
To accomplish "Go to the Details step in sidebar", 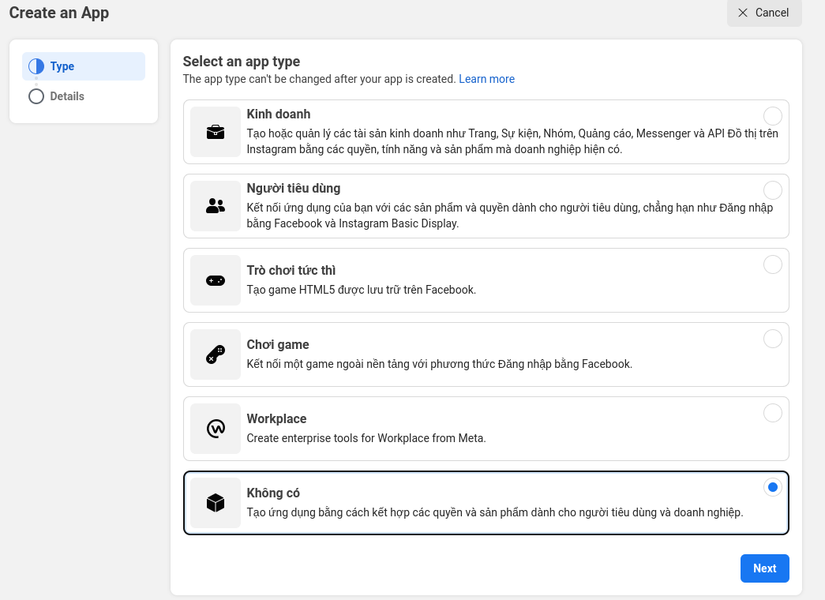I will tap(67, 96).
